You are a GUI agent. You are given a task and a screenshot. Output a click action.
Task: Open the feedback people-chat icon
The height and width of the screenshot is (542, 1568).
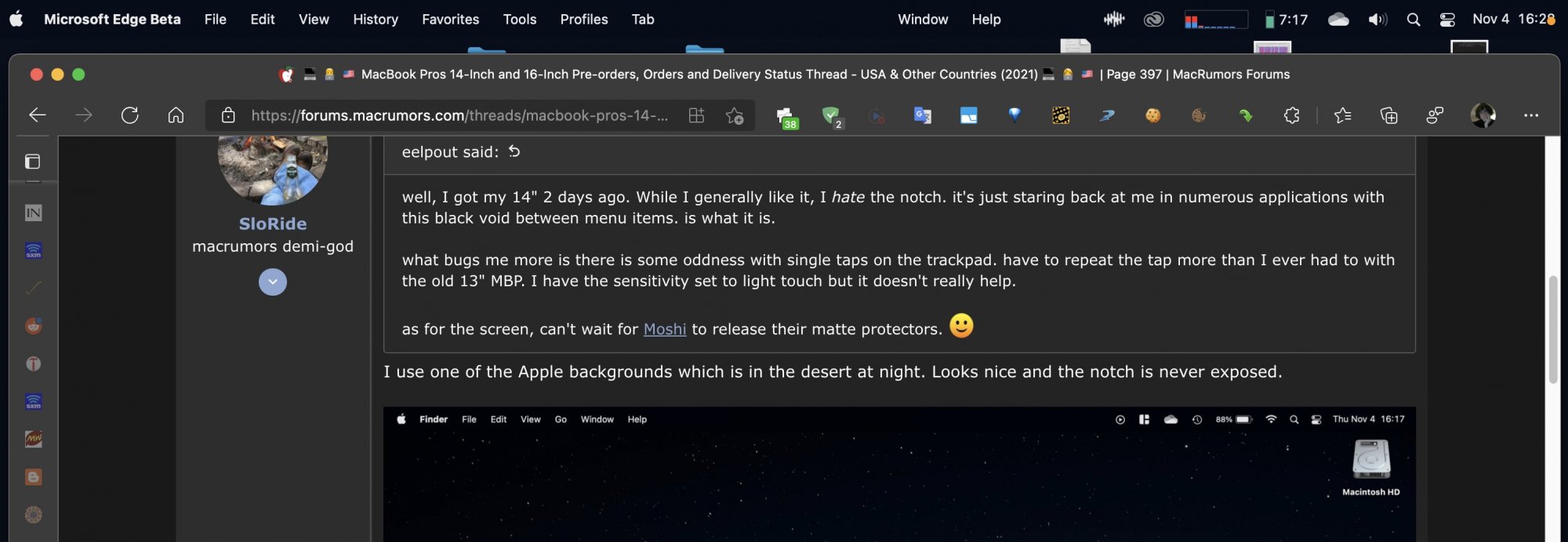[x=1435, y=115]
